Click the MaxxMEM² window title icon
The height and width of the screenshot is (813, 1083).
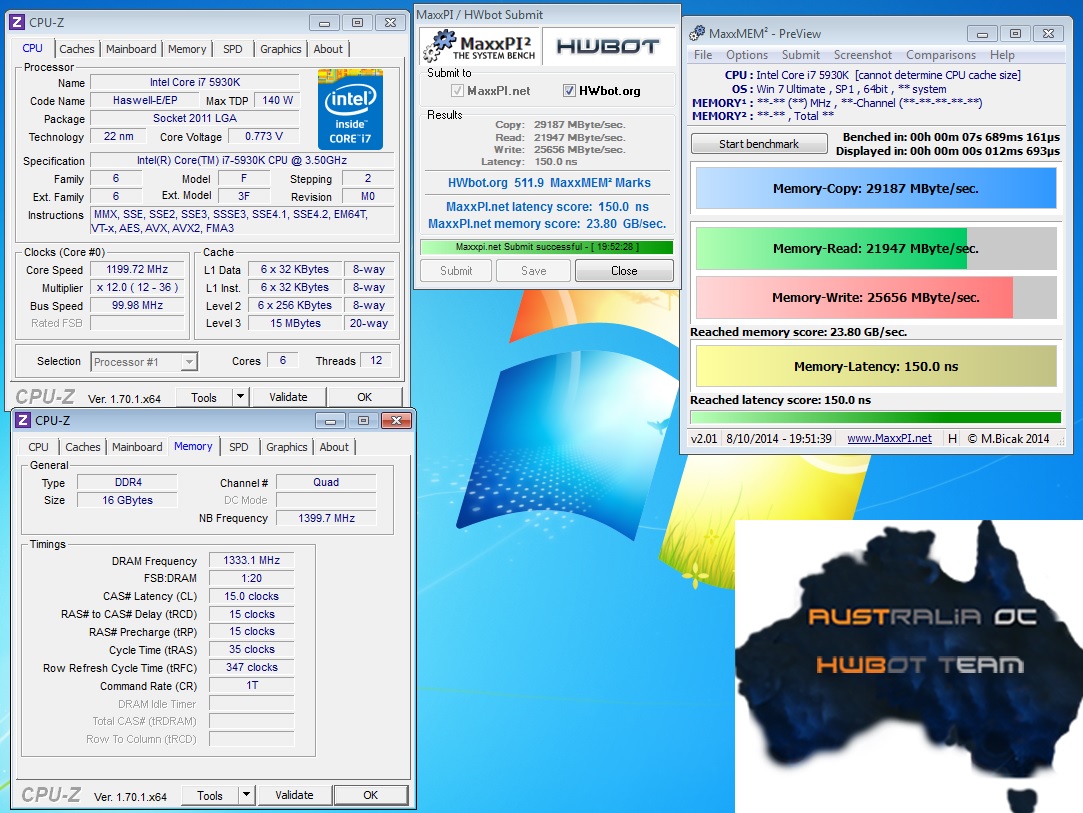coord(698,32)
